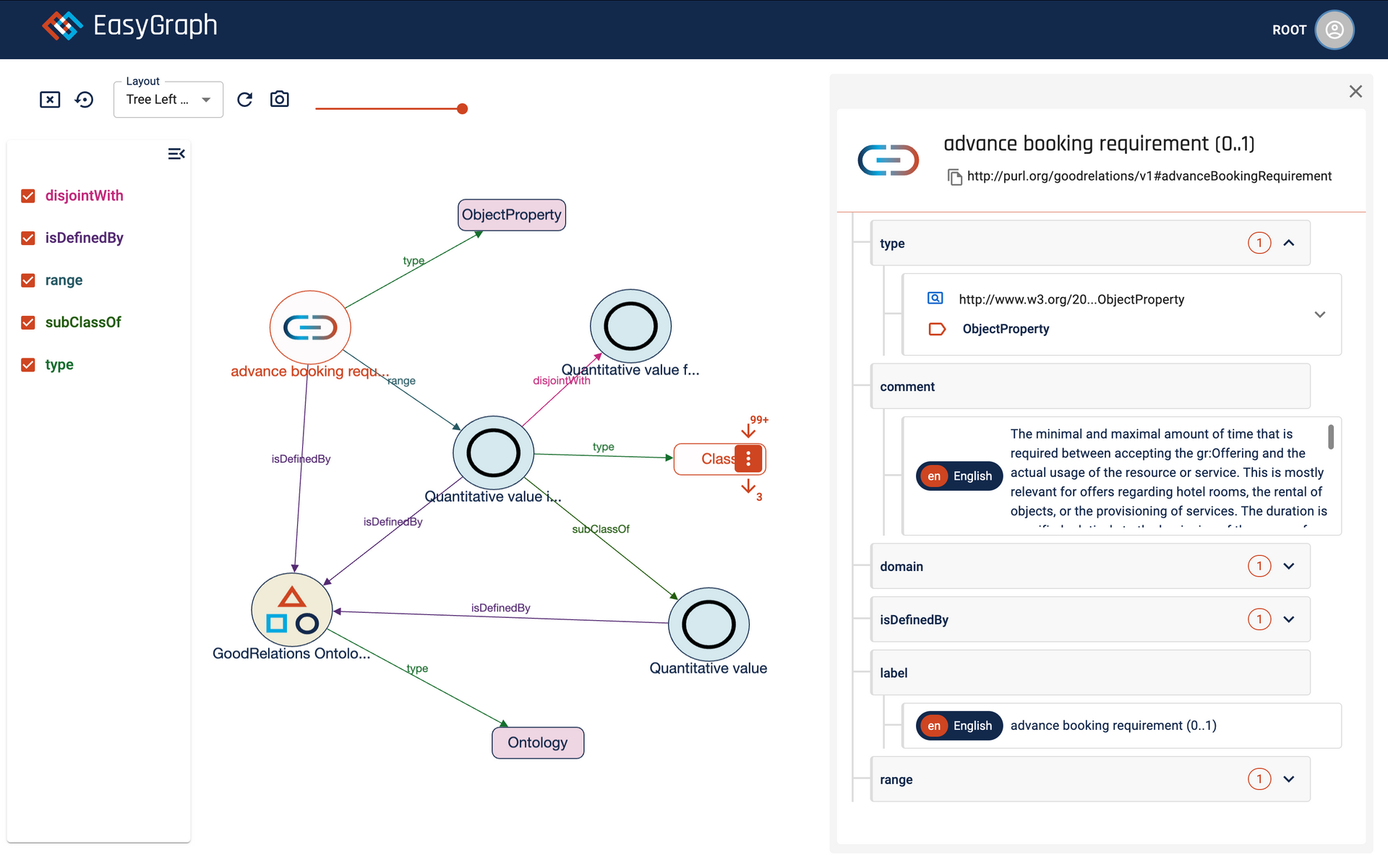Image resolution: width=1388 pixels, height=868 pixels.
Task: Click the clear graph icon in the toolbar
Action: (50, 100)
